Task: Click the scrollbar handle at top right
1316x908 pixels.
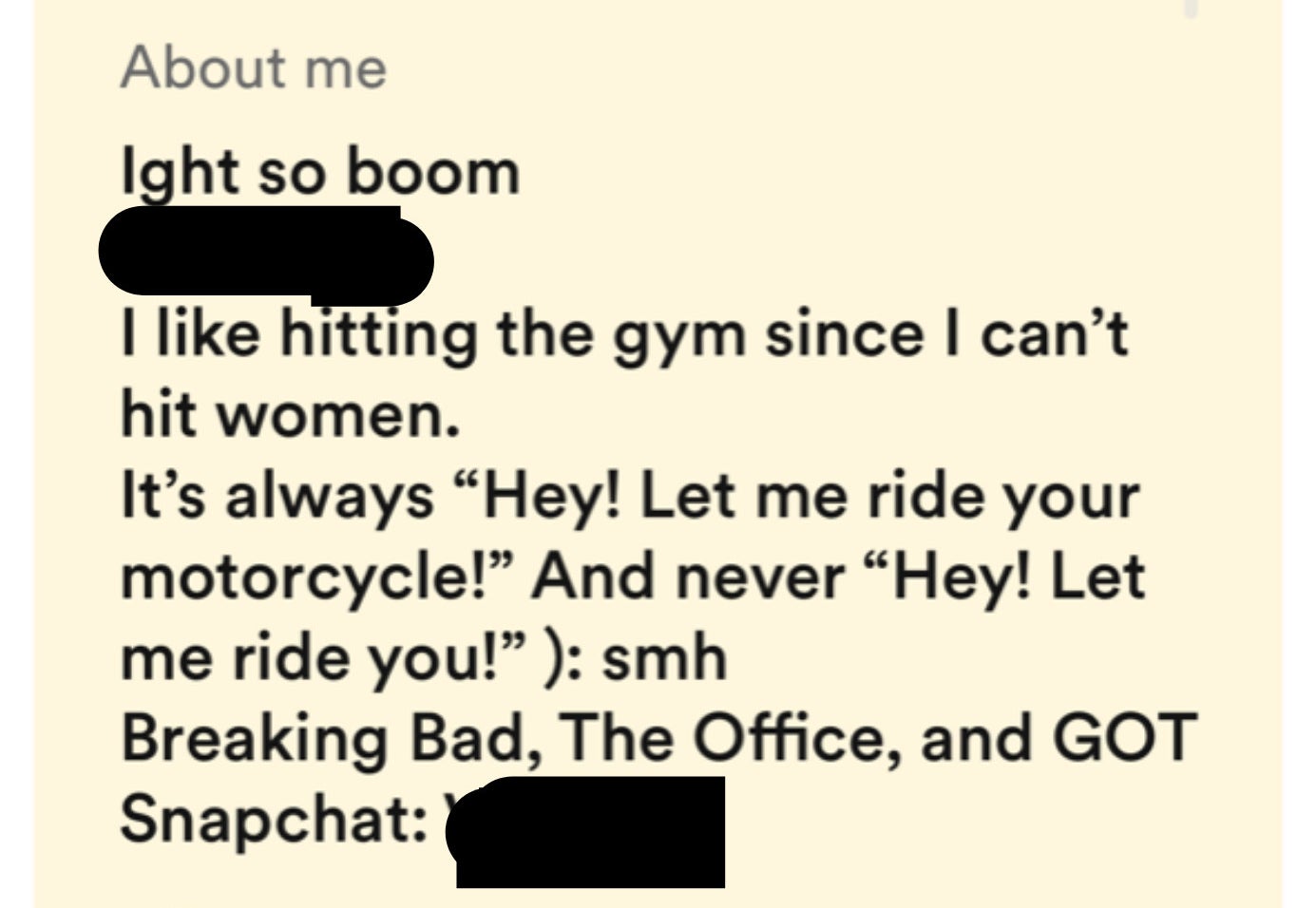Action: (1192, 9)
